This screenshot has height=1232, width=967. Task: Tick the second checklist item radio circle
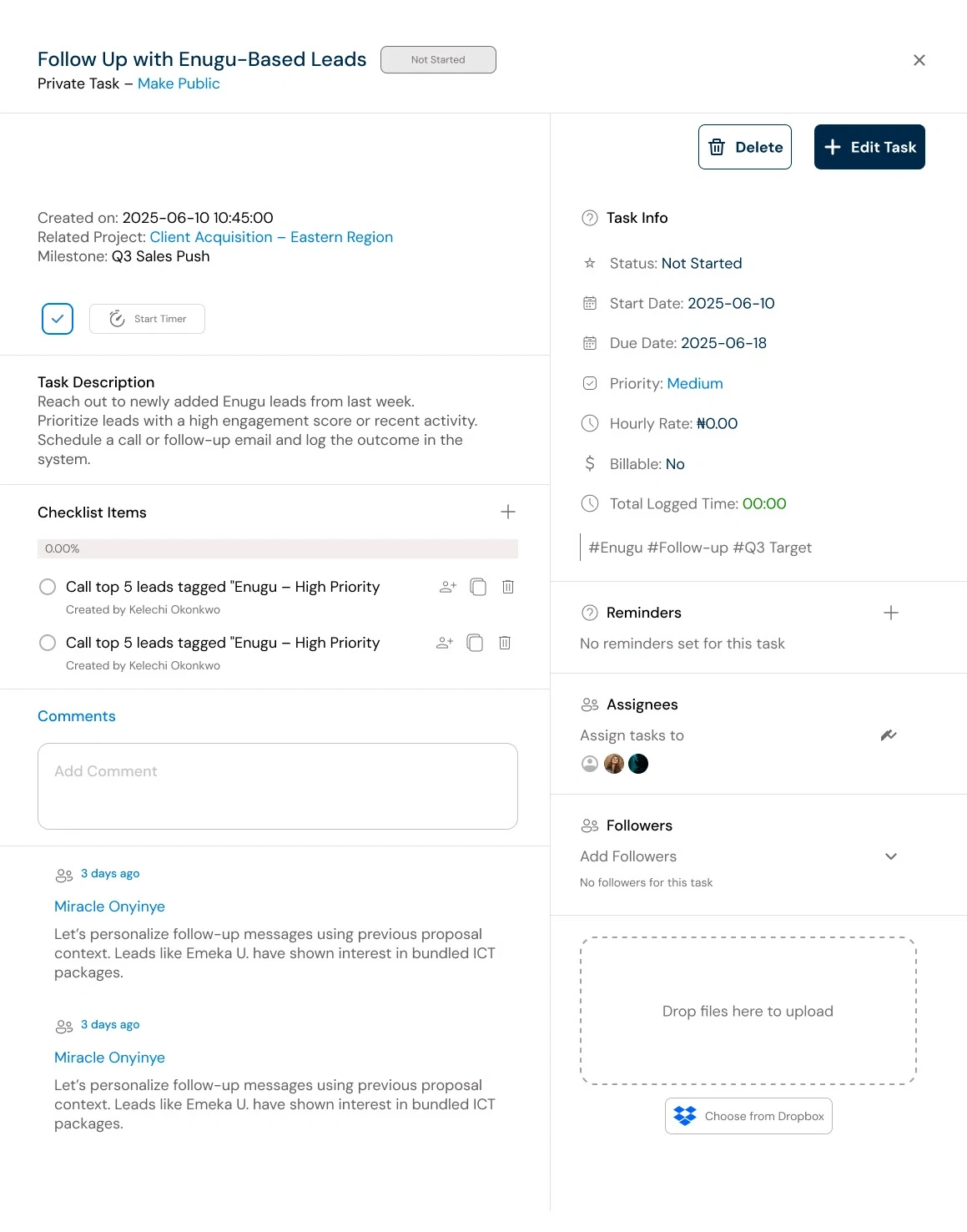pyautogui.click(x=48, y=643)
